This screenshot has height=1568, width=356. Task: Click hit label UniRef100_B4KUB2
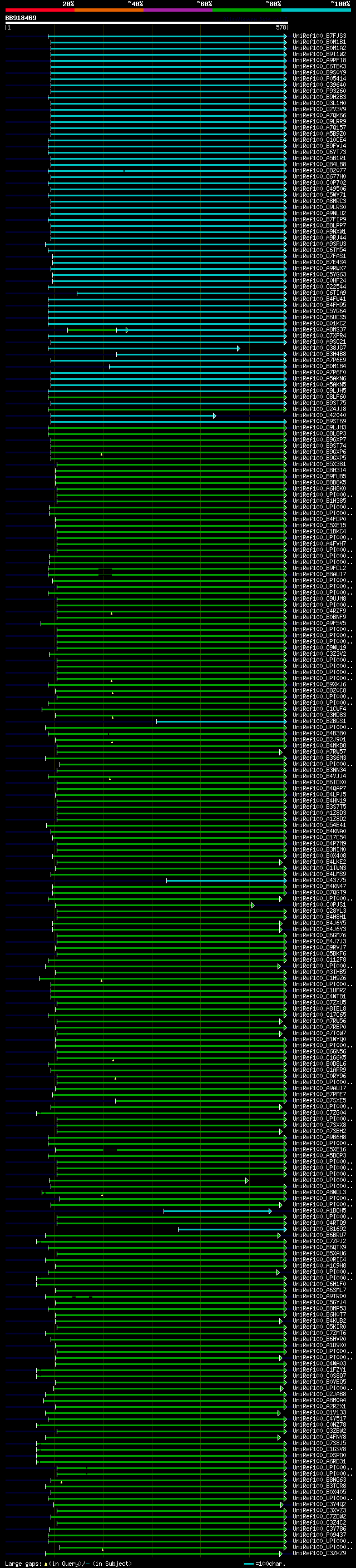click(x=319, y=1321)
